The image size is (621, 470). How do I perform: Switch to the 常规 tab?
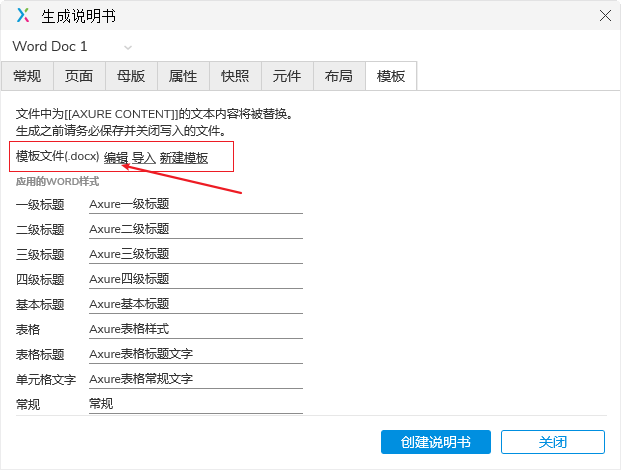click(27, 76)
